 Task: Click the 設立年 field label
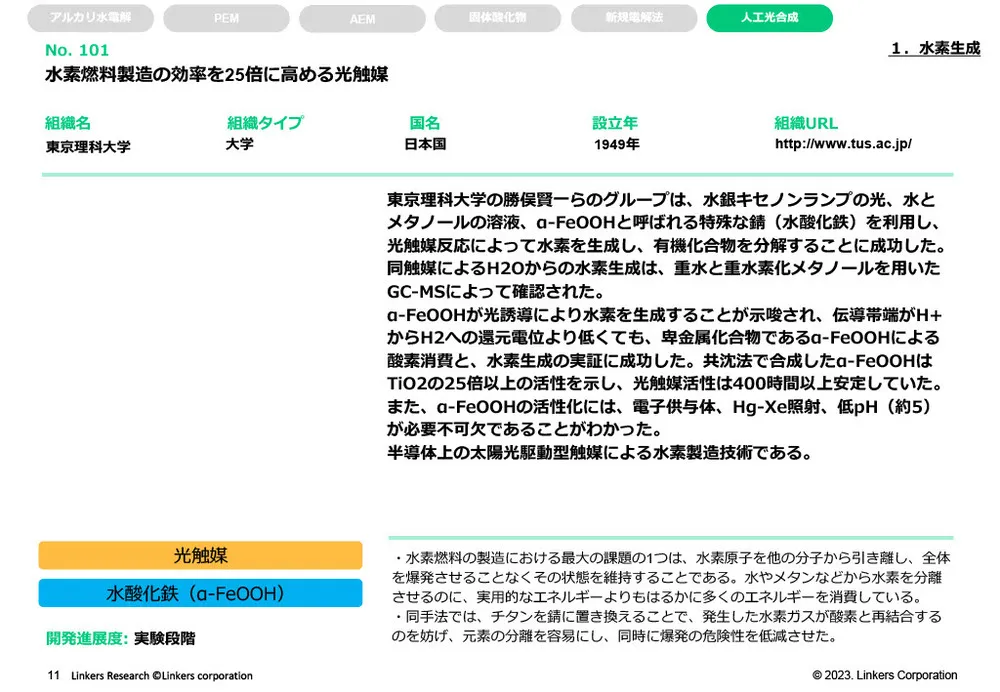coord(615,122)
